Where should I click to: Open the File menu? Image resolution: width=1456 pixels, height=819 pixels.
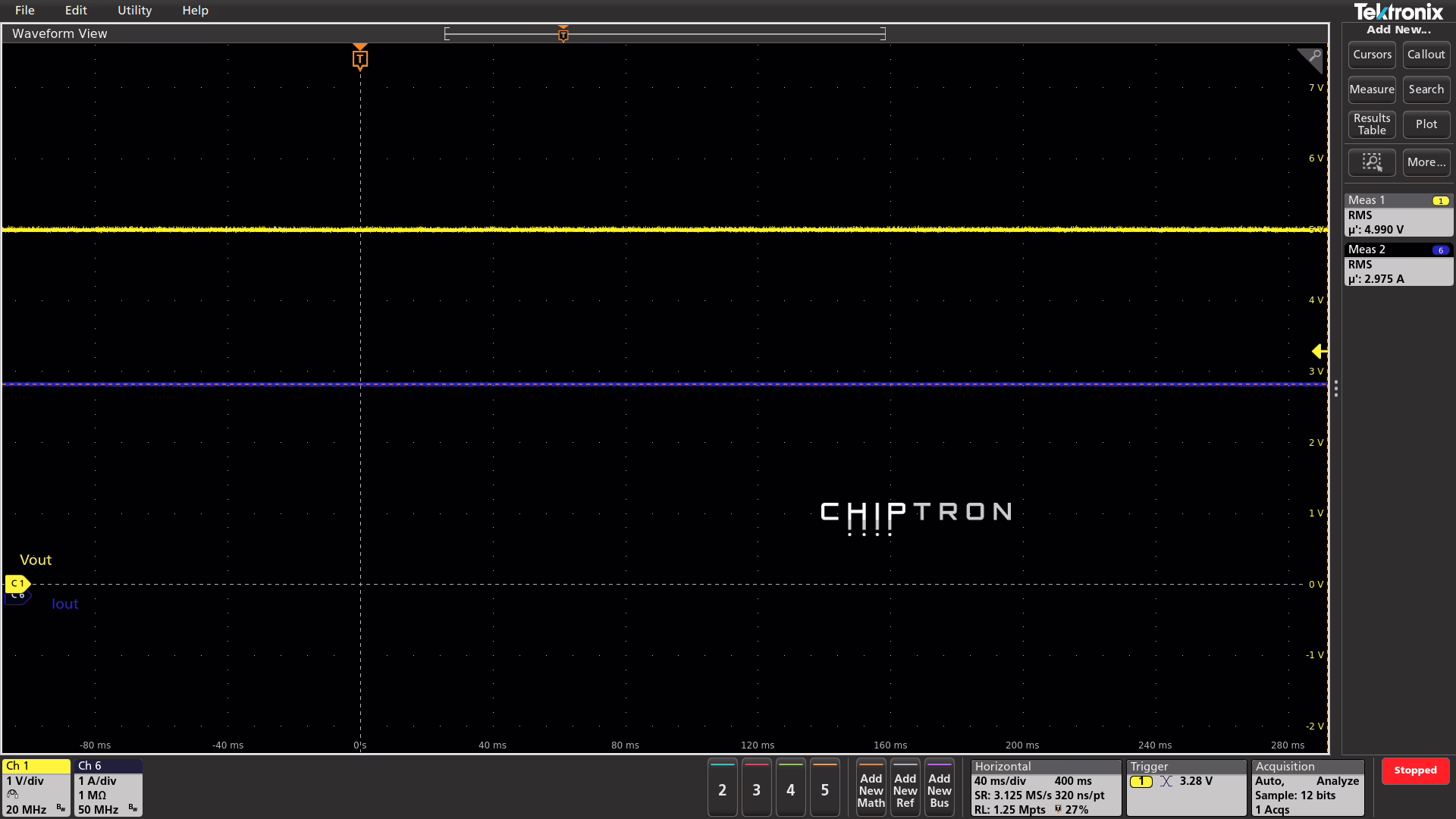25,11
